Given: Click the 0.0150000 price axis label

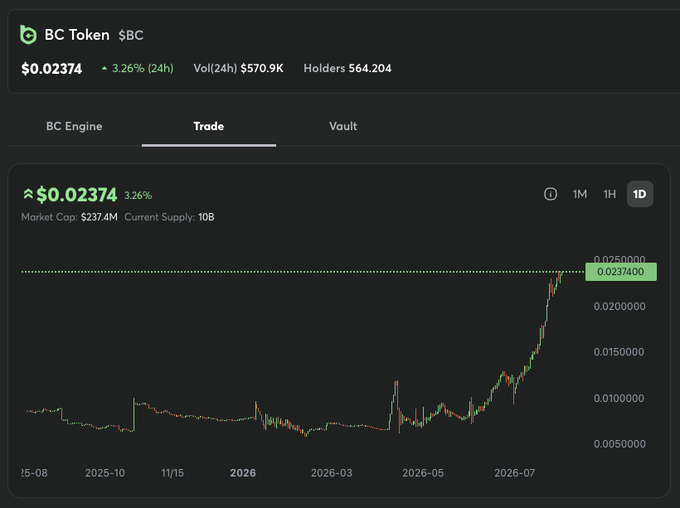Looking at the screenshot, I should pos(619,352).
